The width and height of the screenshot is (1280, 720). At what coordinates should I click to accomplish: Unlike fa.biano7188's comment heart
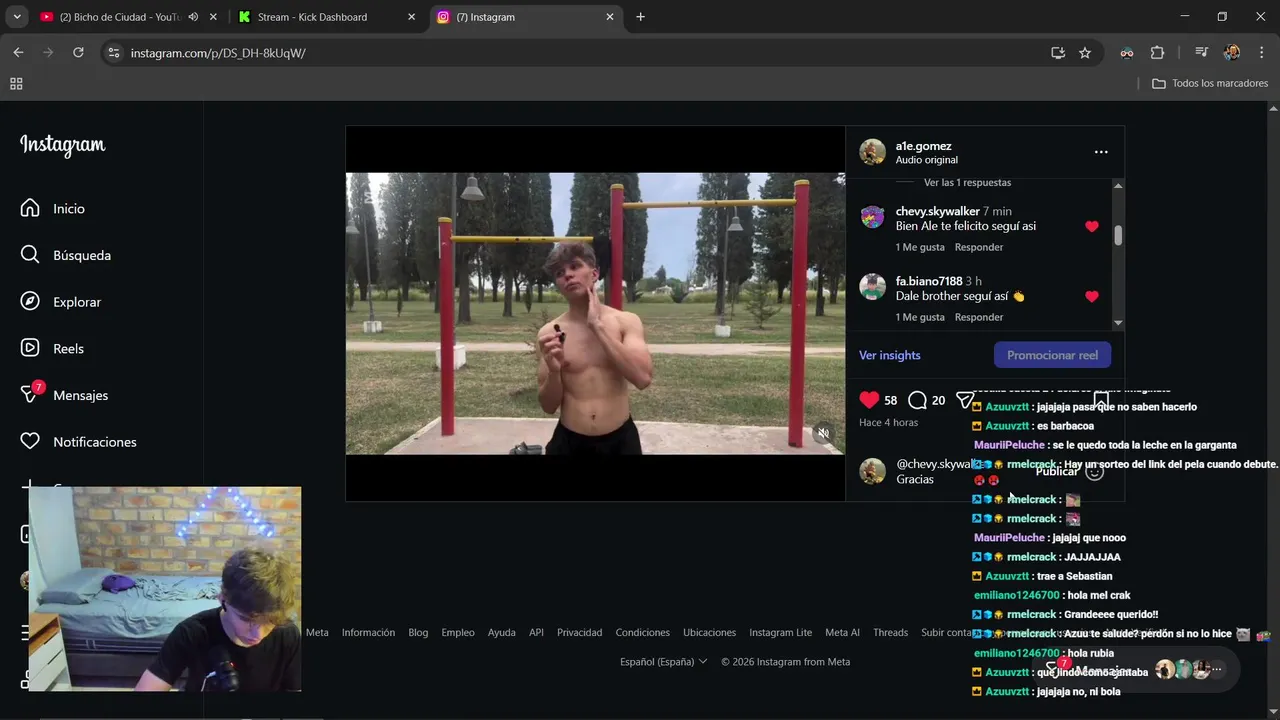click(x=1092, y=296)
